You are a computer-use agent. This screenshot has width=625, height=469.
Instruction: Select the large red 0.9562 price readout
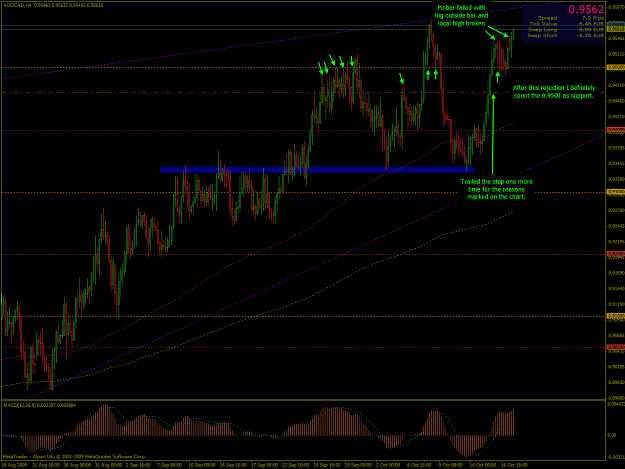[586, 10]
